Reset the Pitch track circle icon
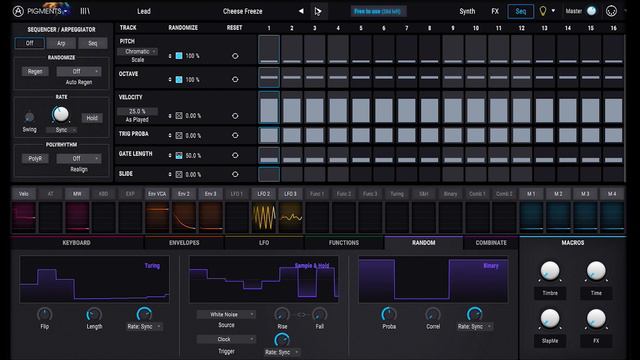 click(x=235, y=56)
